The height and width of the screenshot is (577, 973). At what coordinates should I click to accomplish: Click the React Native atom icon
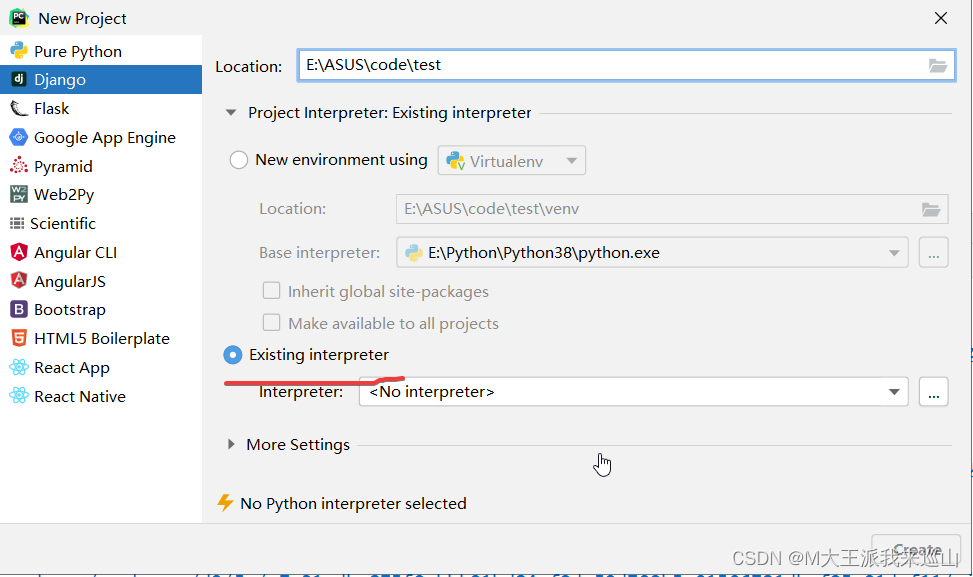[x=19, y=396]
